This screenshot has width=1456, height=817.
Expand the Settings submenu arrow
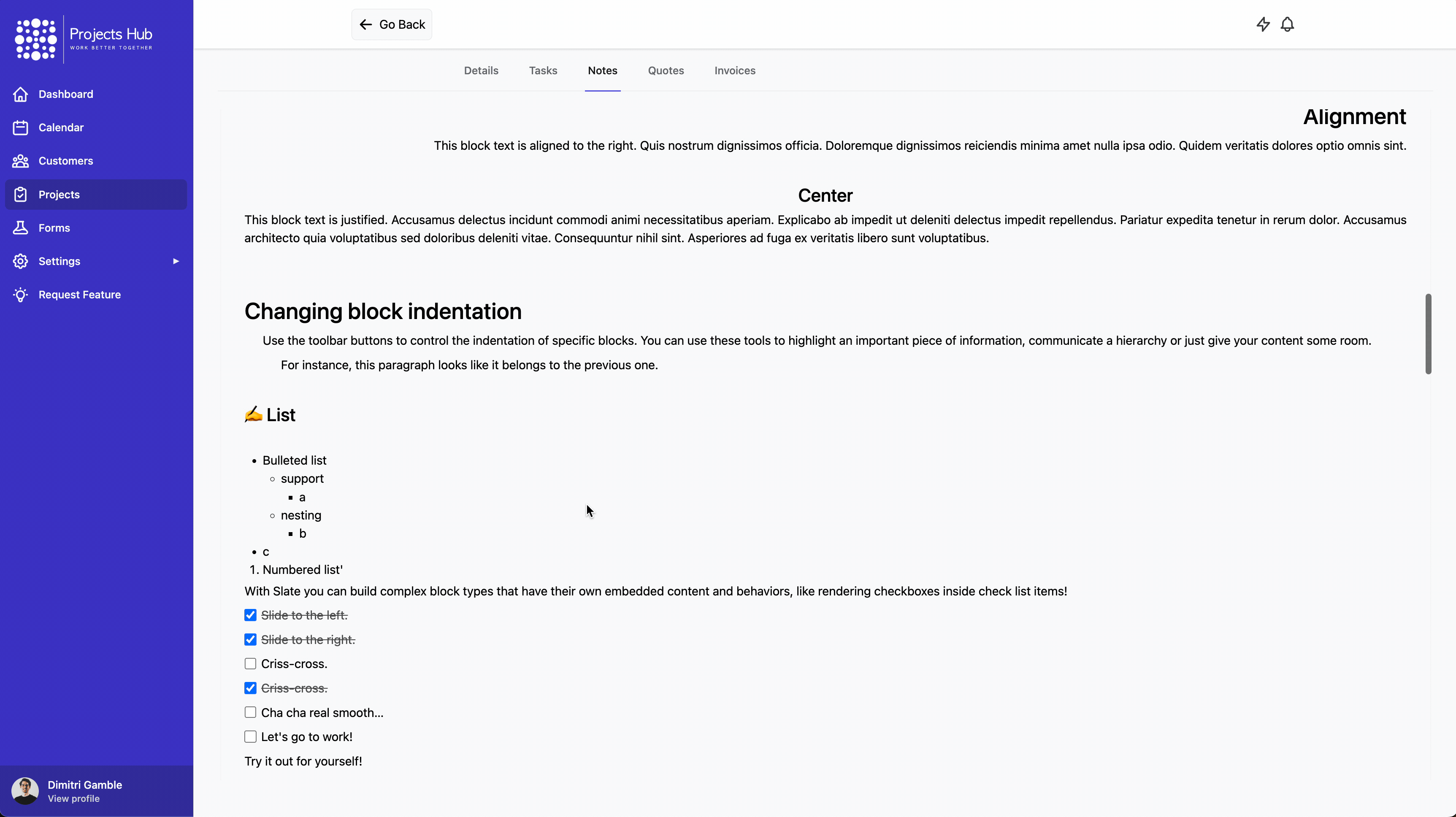[x=176, y=261]
